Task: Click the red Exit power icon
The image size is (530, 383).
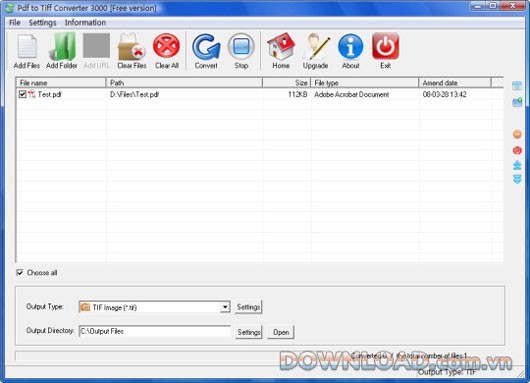Action: click(x=385, y=46)
